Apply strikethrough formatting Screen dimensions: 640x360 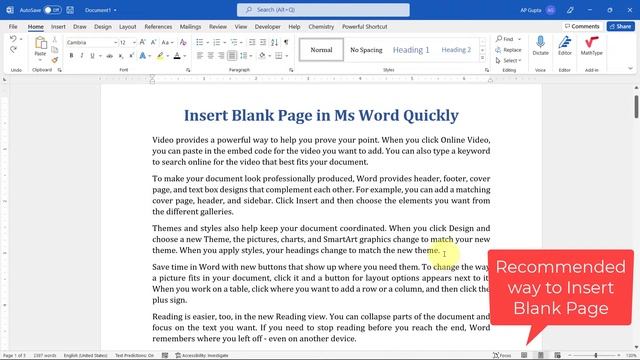[109, 56]
